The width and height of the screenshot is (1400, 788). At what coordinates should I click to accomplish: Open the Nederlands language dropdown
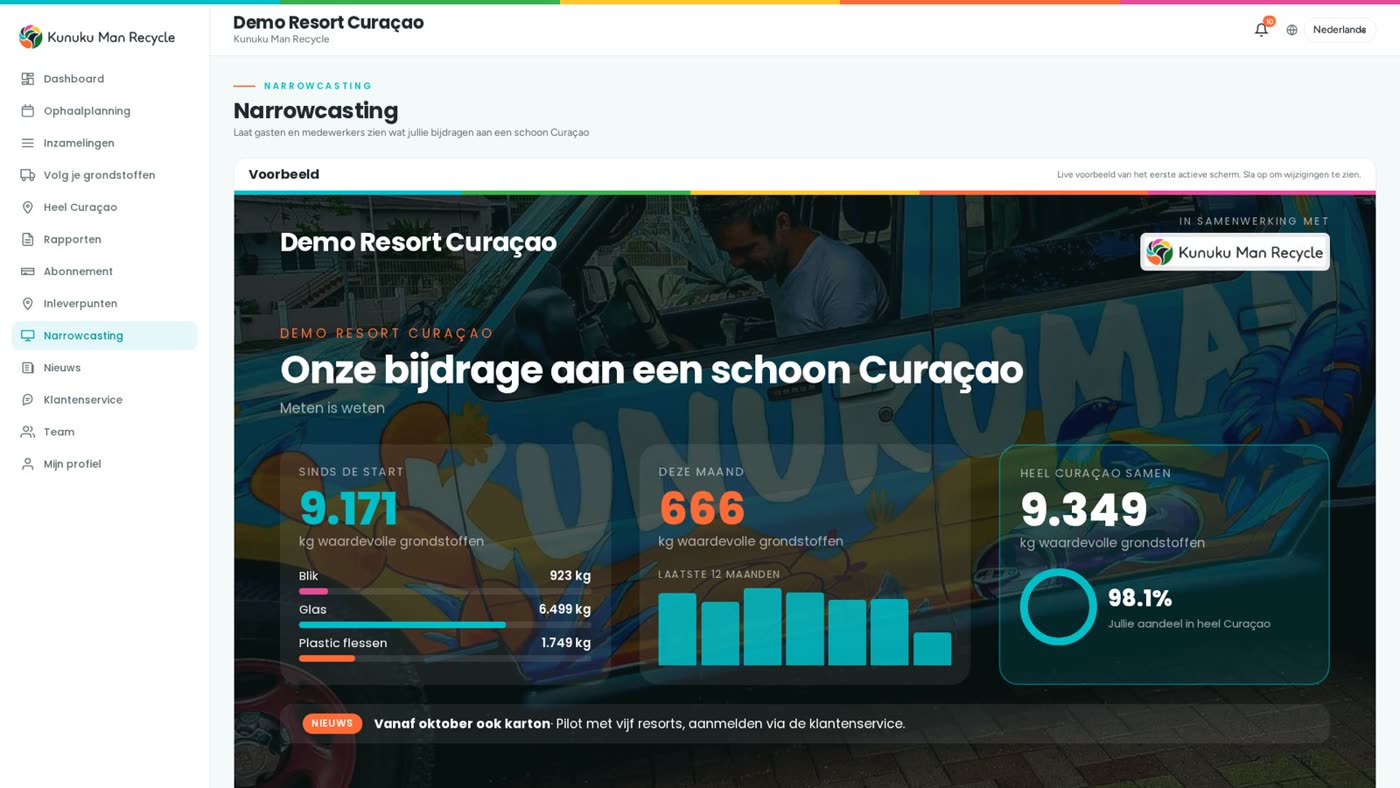1339,30
